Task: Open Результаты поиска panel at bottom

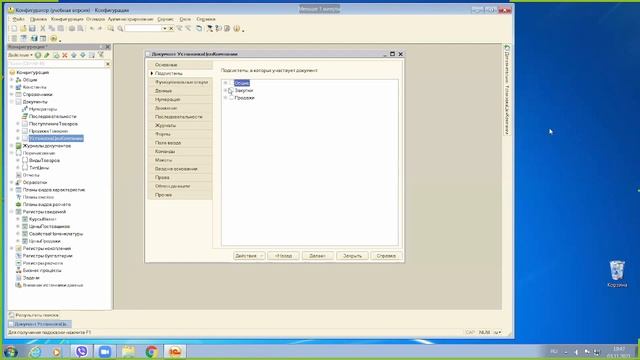Action: click(x=34, y=315)
